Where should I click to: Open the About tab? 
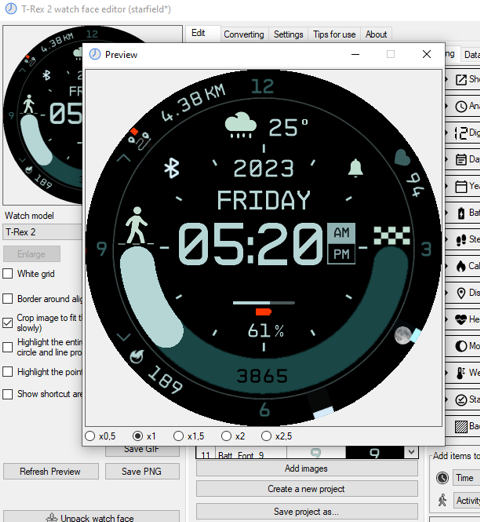pyautogui.click(x=376, y=34)
